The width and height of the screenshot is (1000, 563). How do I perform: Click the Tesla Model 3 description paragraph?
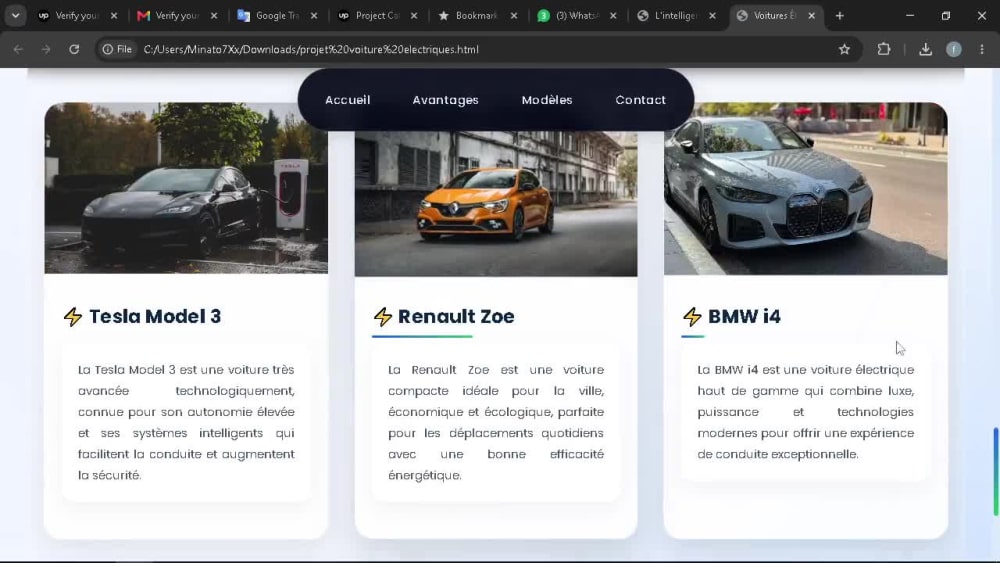point(186,422)
